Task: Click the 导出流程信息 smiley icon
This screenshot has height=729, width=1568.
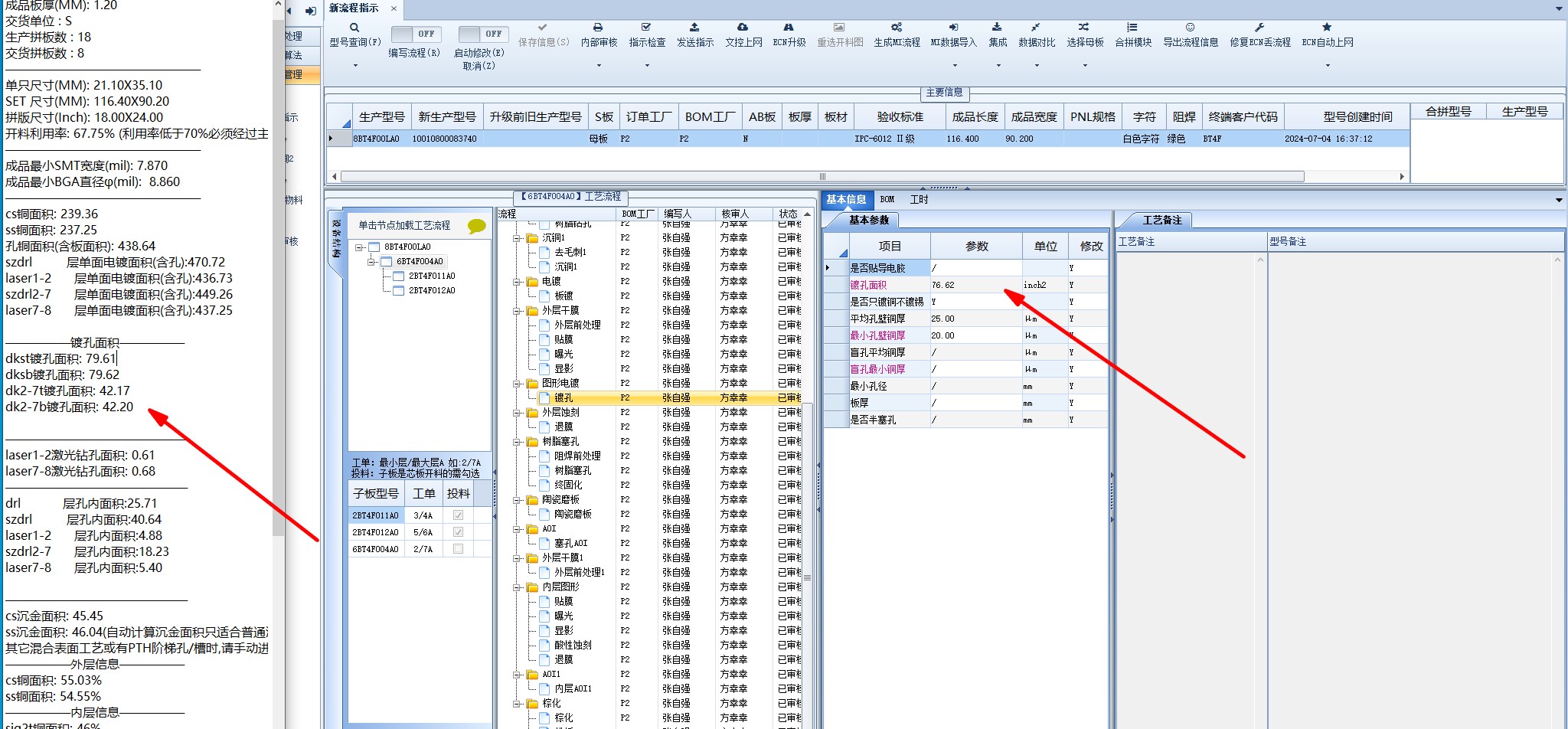Action: pos(1190,27)
